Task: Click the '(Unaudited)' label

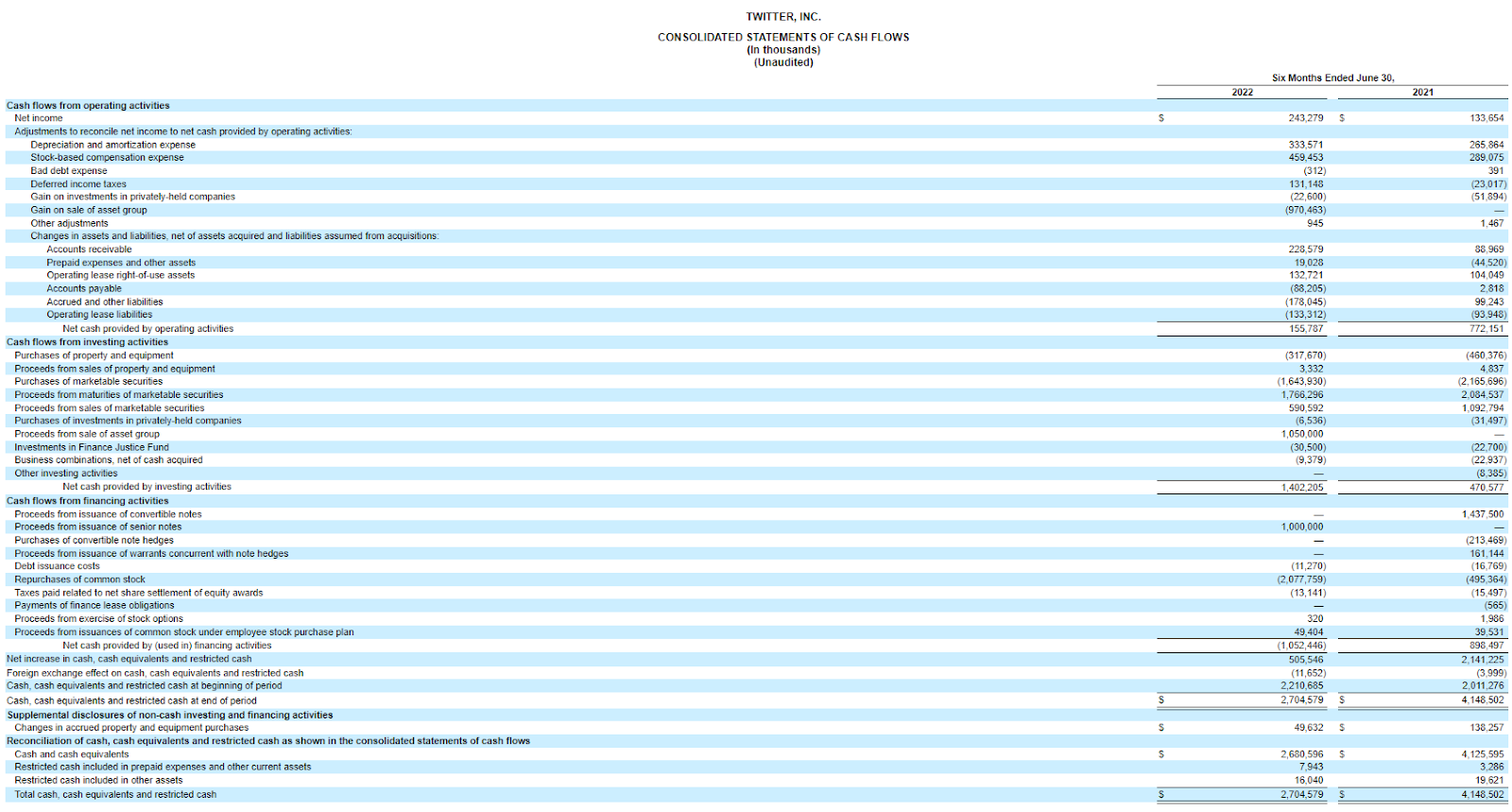Action: (x=783, y=62)
